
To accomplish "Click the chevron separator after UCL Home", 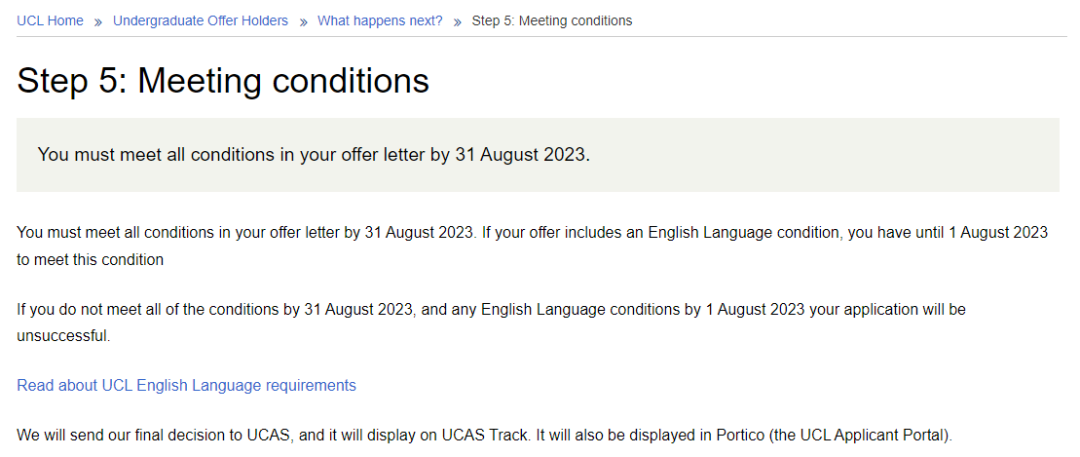I will click(98, 21).
